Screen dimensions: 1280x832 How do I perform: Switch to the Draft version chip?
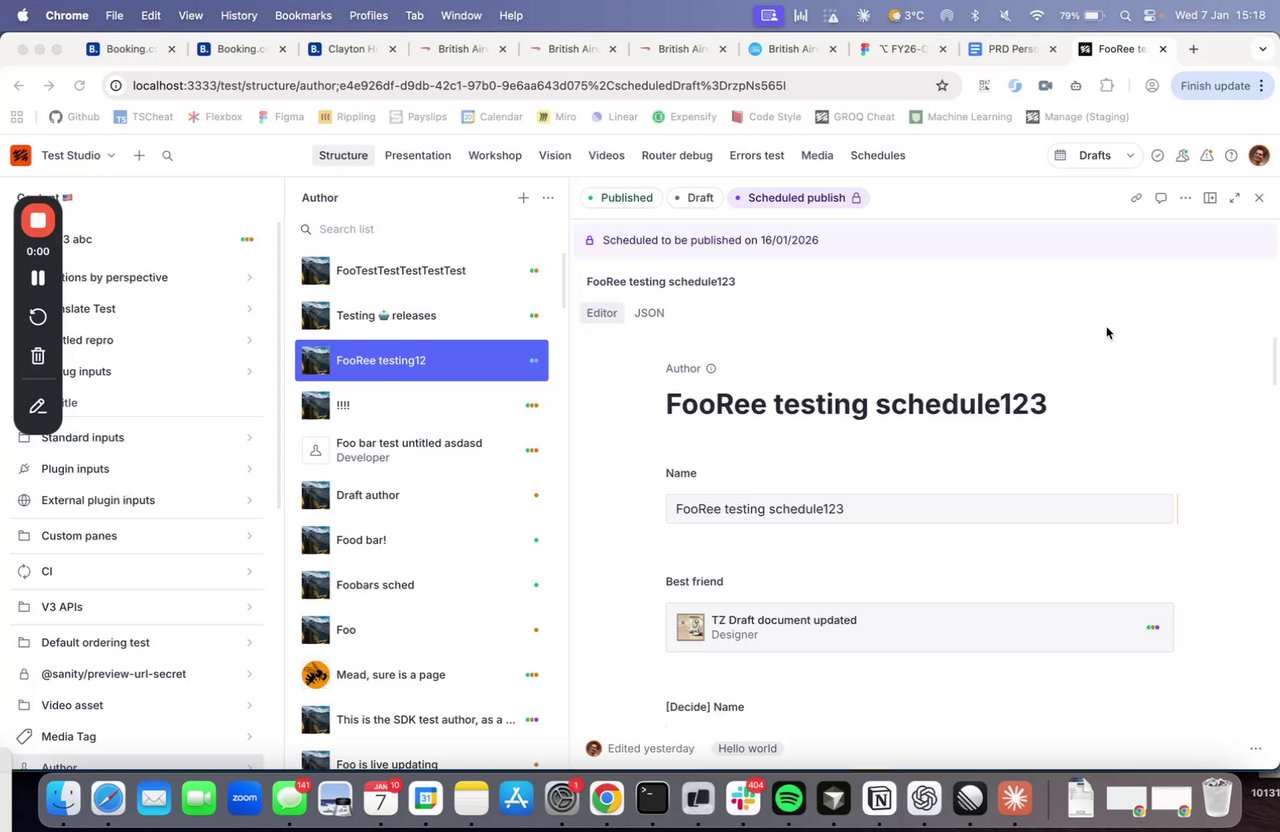pyautogui.click(x=694, y=198)
